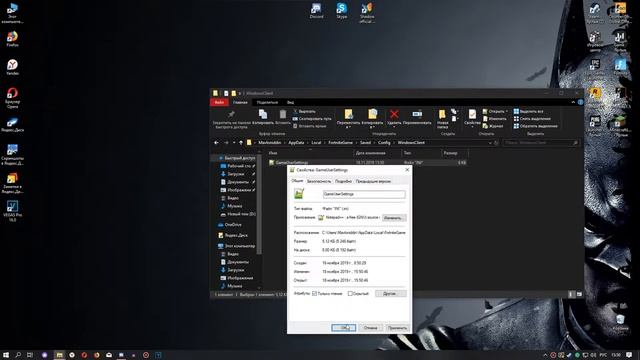Click the Paste shortcut (Вставить ярлык) command
Screen dimensions: 640x360
tap(310, 126)
